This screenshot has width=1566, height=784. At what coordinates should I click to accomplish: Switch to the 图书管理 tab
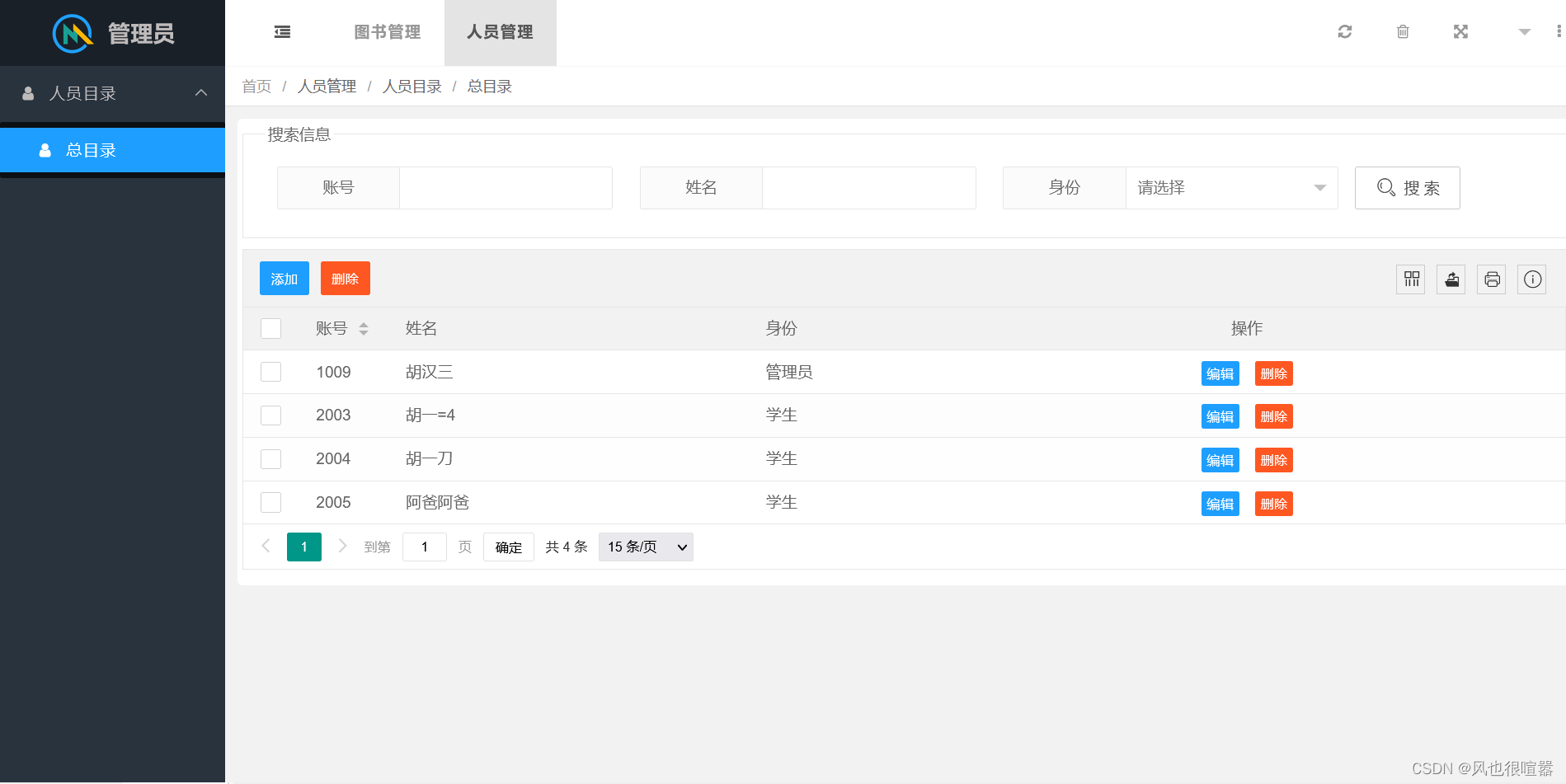click(x=387, y=32)
